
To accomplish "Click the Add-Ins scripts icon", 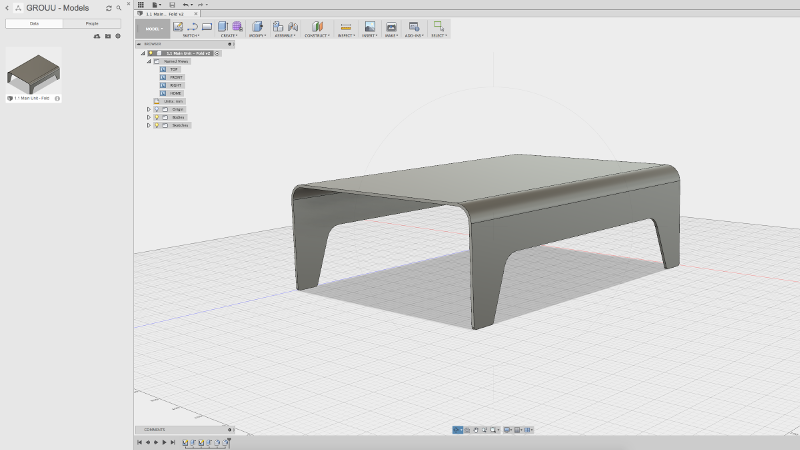I will click(414, 27).
